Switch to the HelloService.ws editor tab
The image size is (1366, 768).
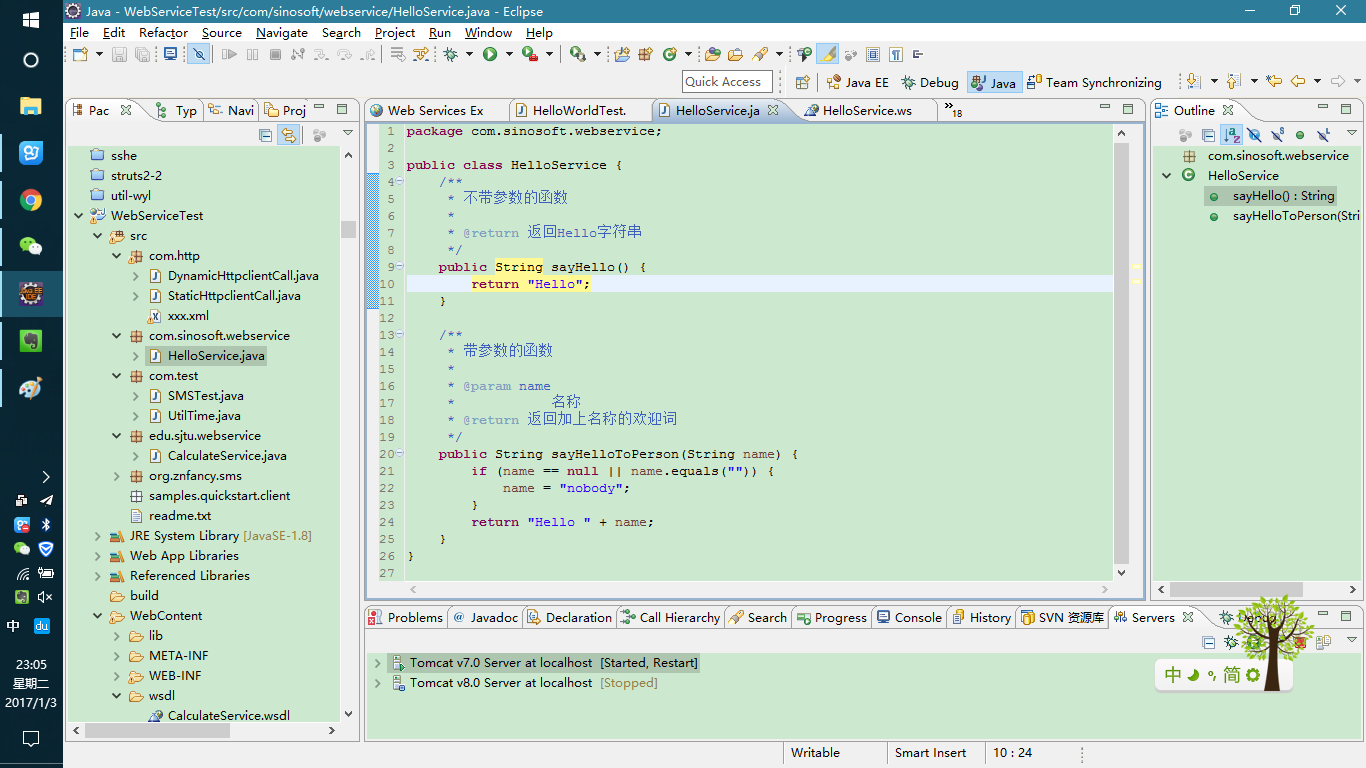[x=866, y=110]
